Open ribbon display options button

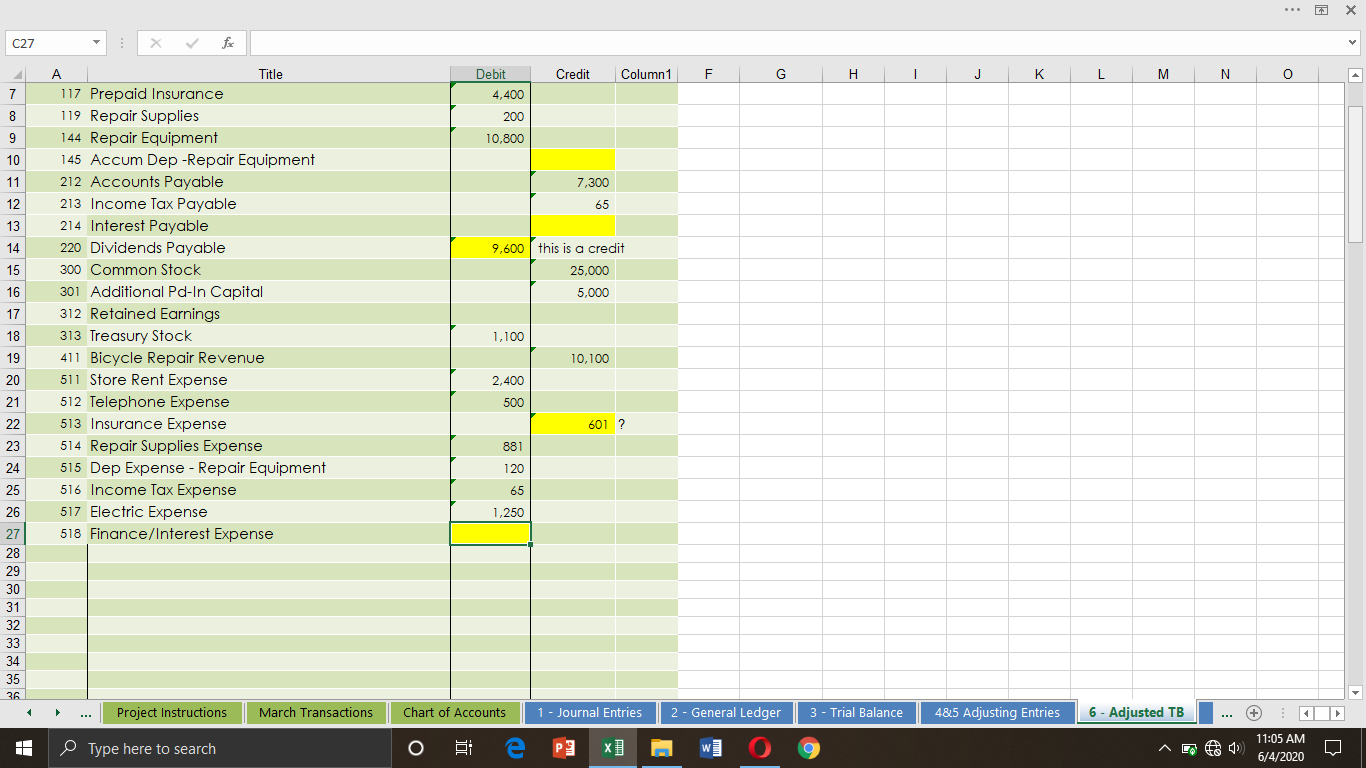[1322, 9]
